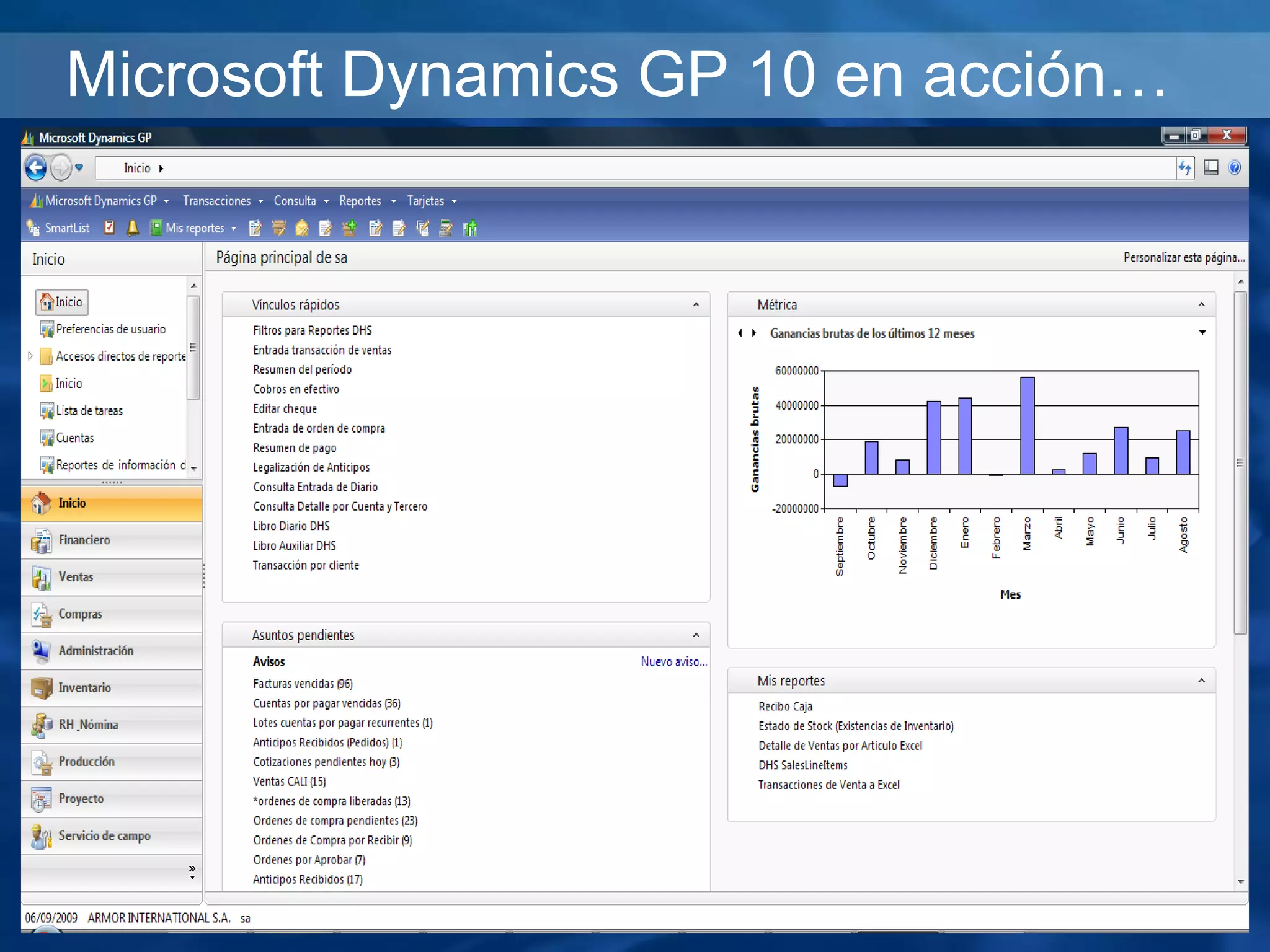This screenshot has height=952, width=1270.
Task: Open the Administración module in navigation pane
Action: click(x=112, y=651)
